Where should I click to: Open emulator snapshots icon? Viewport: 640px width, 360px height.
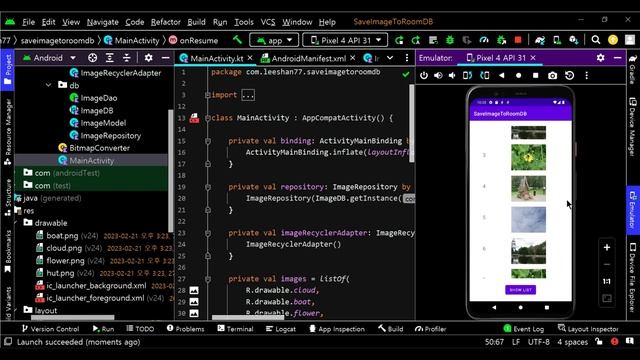pos(569,76)
